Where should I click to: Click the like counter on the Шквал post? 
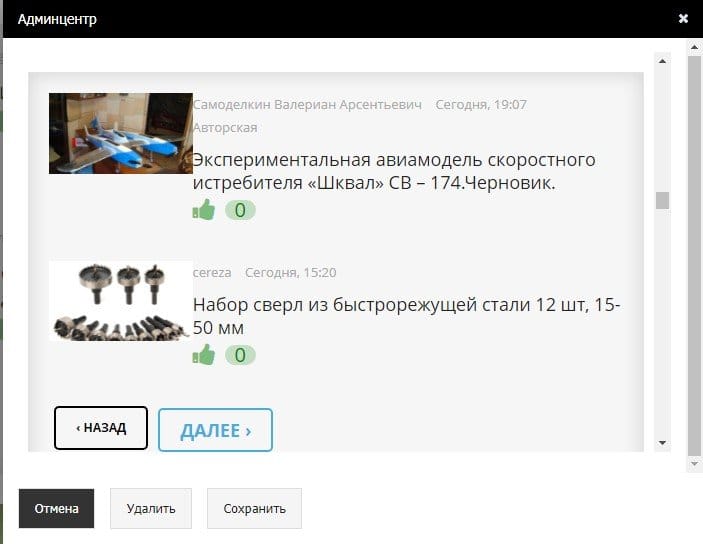(240, 210)
